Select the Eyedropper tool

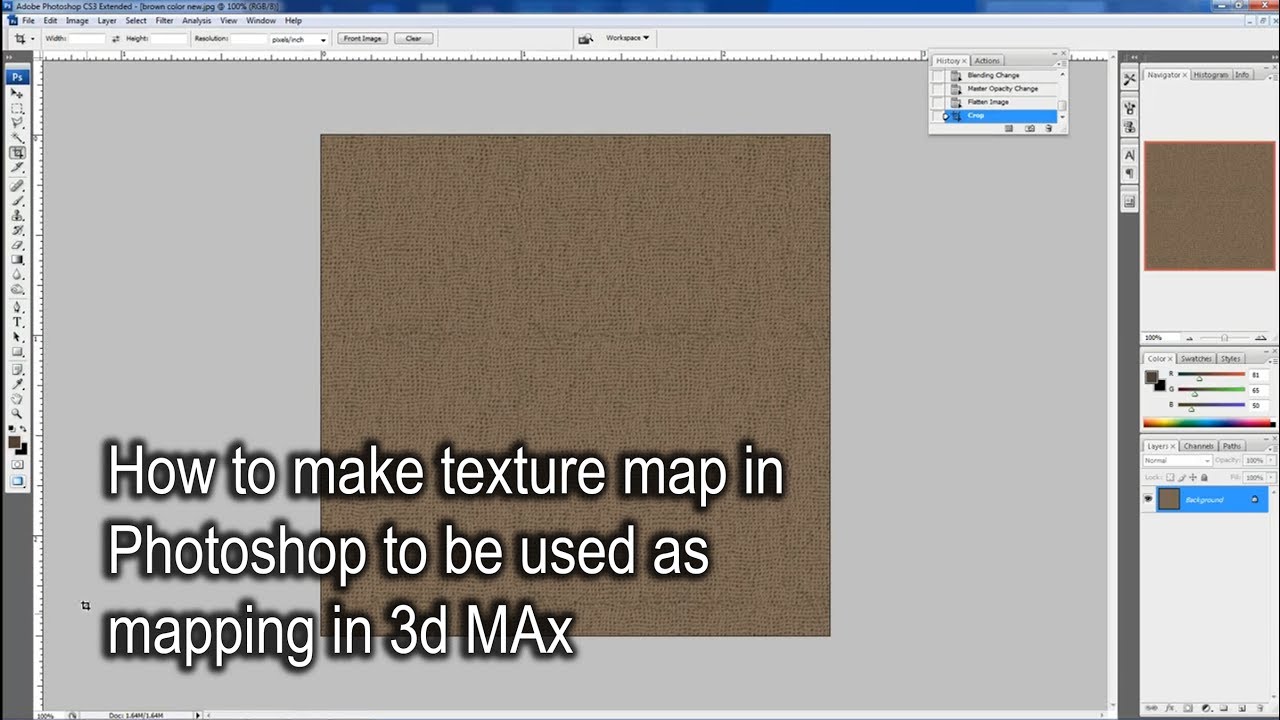[18, 384]
